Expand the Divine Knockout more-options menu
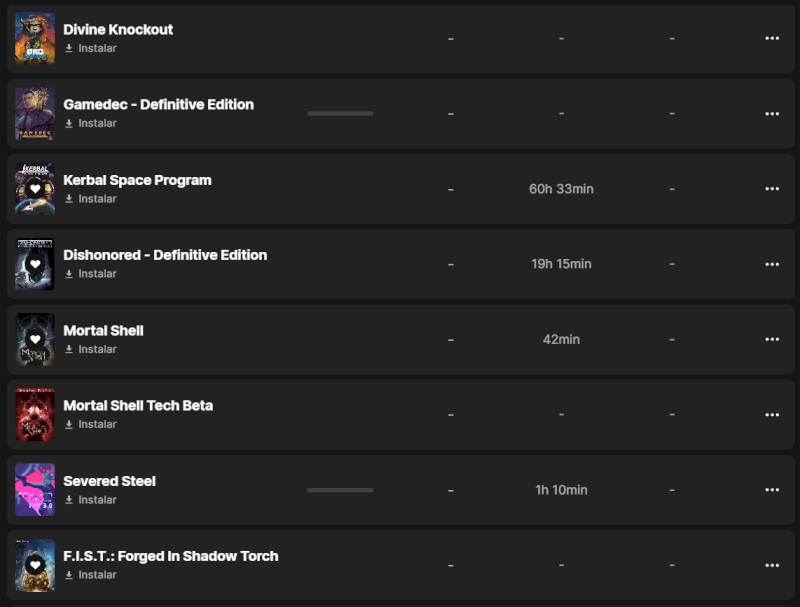The width and height of the screenshot is (800, 607). pos(771,38)
